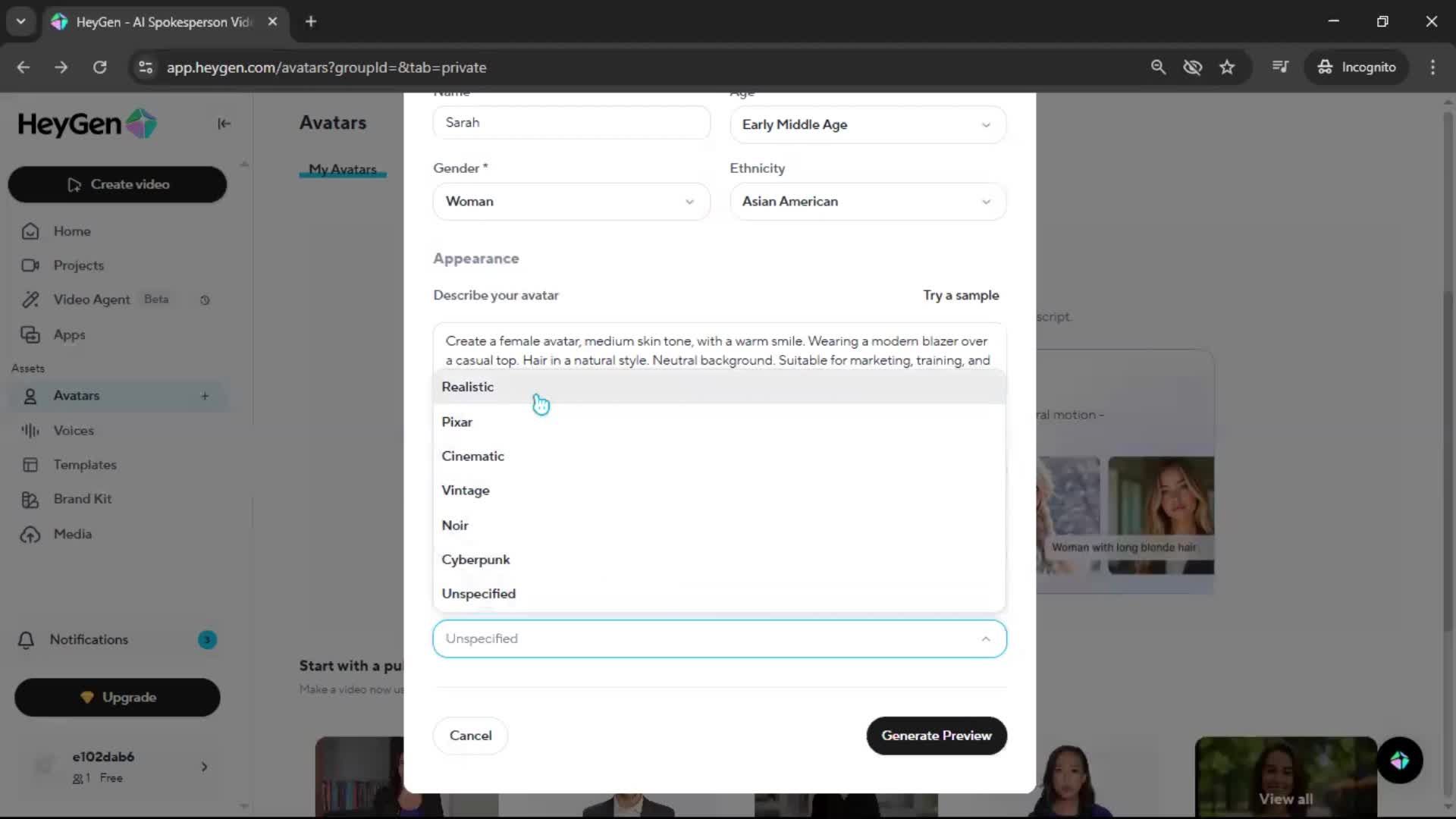The width and height of the screenshot is (1456, 819).
Task: Open the Ethnicity dropdown showing Asian American
Action: pyautogui.click(x=868, y=202)
